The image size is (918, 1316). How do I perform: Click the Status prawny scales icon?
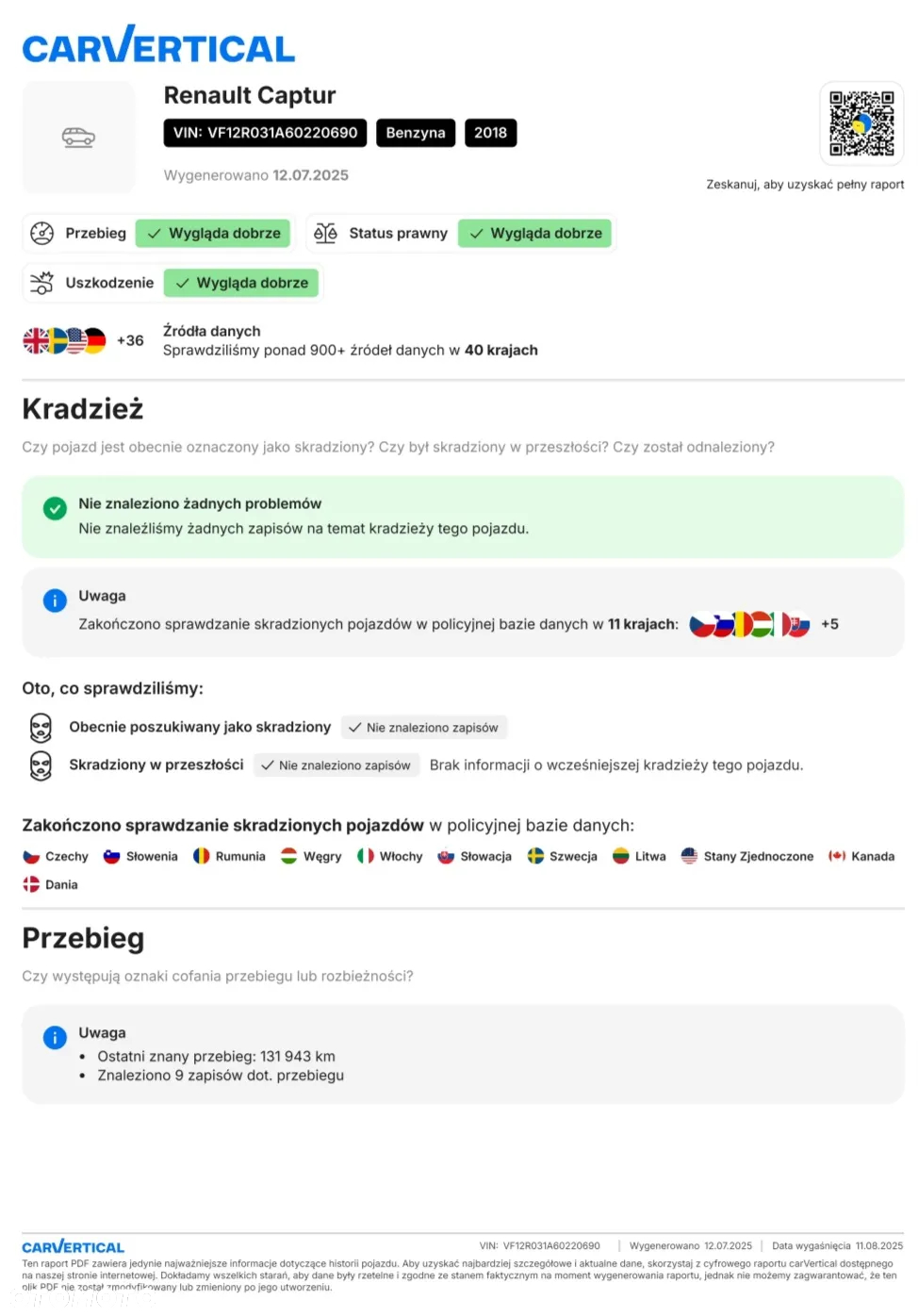click(x=325, y=233)
